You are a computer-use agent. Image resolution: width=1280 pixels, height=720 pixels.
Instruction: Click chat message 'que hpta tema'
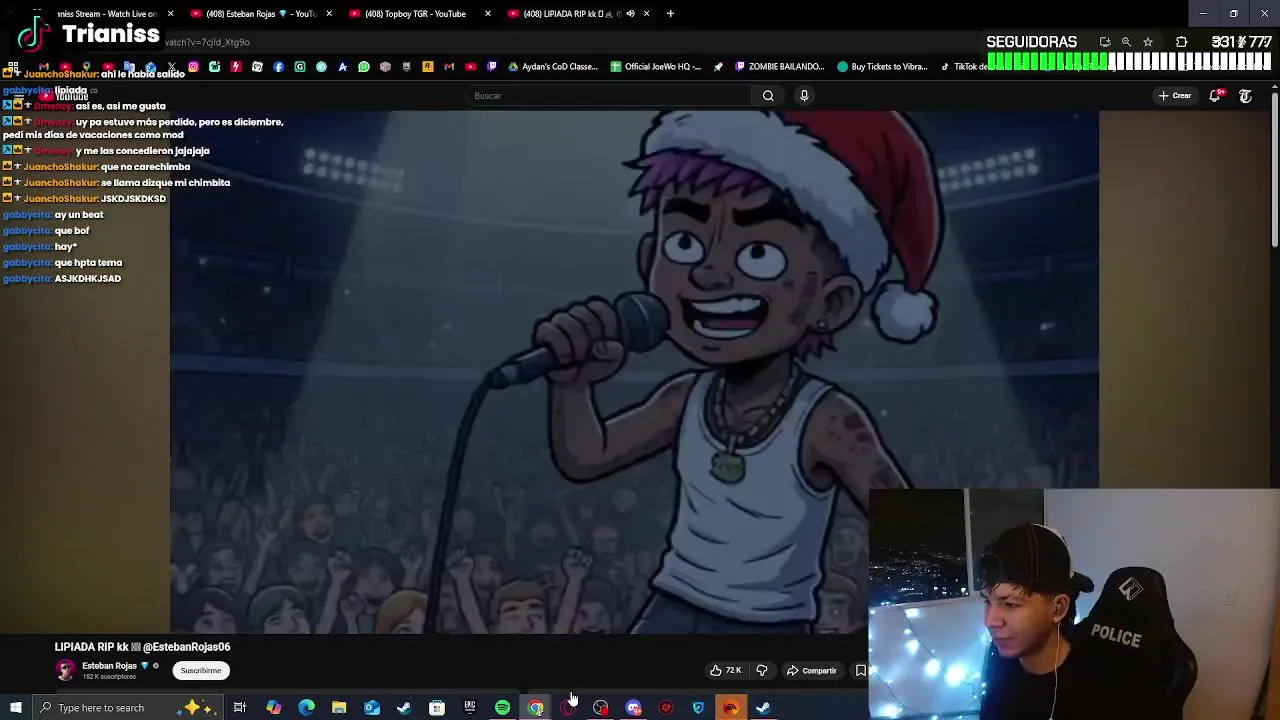88,263
